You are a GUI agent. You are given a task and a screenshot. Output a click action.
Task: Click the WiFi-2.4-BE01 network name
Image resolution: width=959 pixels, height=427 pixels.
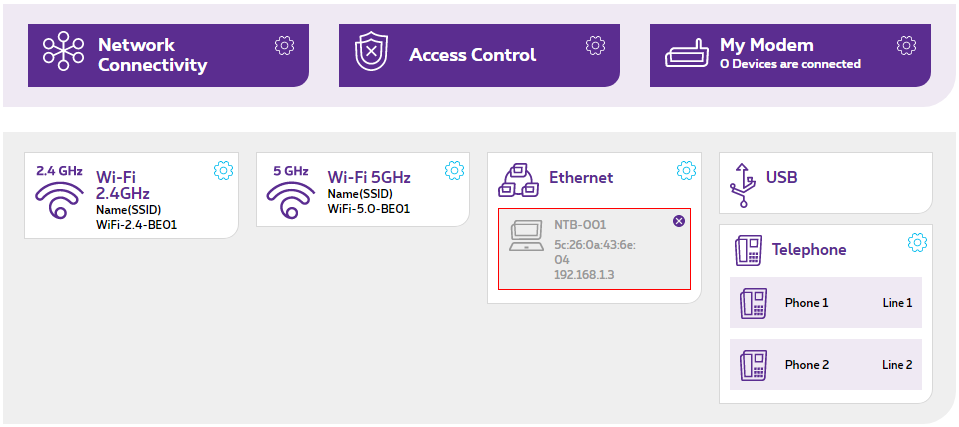pyautogui.click(x=136, y=224)
